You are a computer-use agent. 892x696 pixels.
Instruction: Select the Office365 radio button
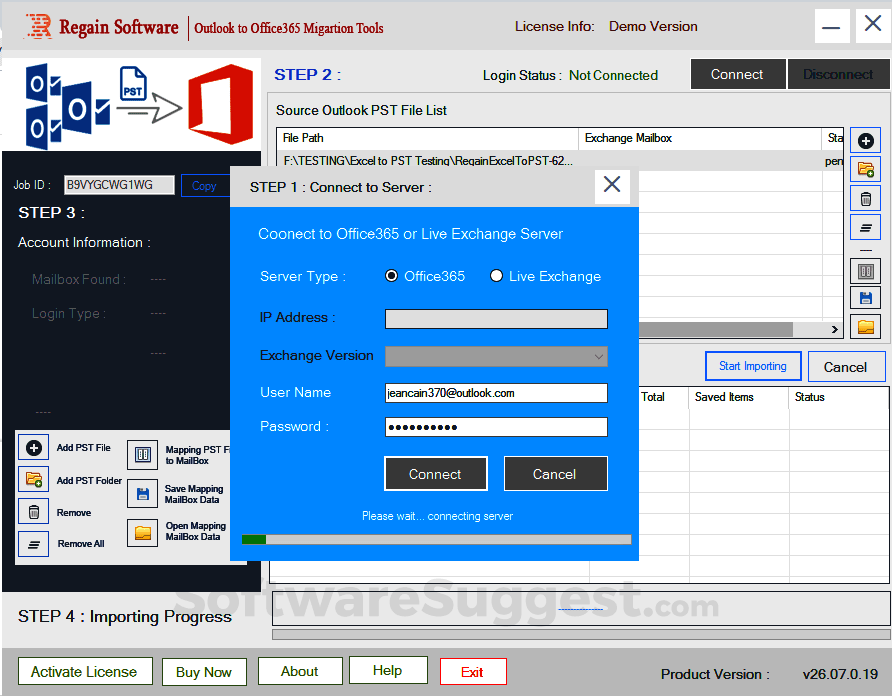tap(392, 276)
